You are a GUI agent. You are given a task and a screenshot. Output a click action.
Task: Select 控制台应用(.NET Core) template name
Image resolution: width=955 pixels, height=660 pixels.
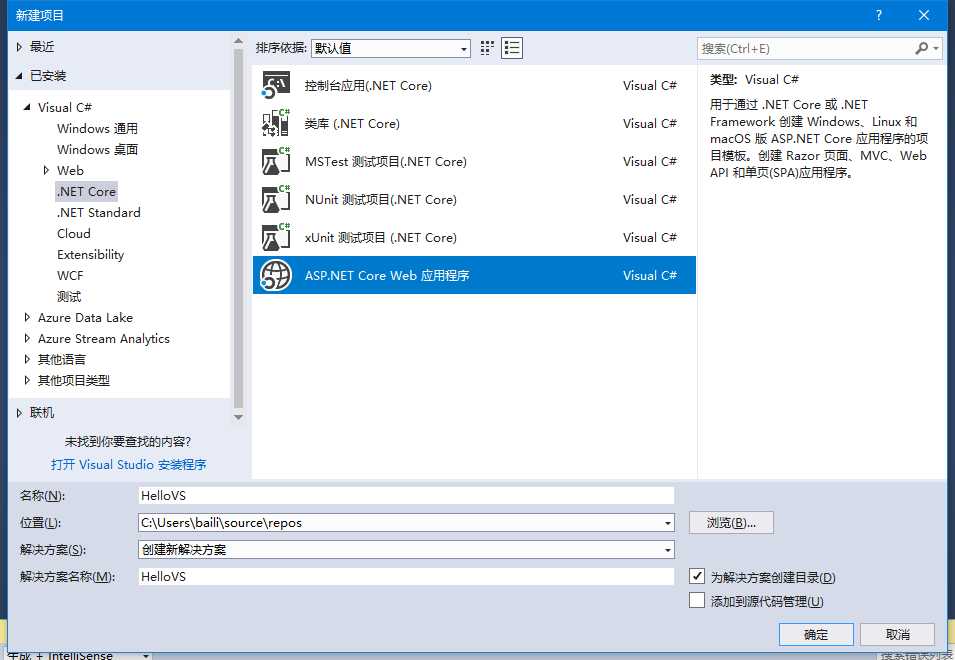(x=368, y=86)
